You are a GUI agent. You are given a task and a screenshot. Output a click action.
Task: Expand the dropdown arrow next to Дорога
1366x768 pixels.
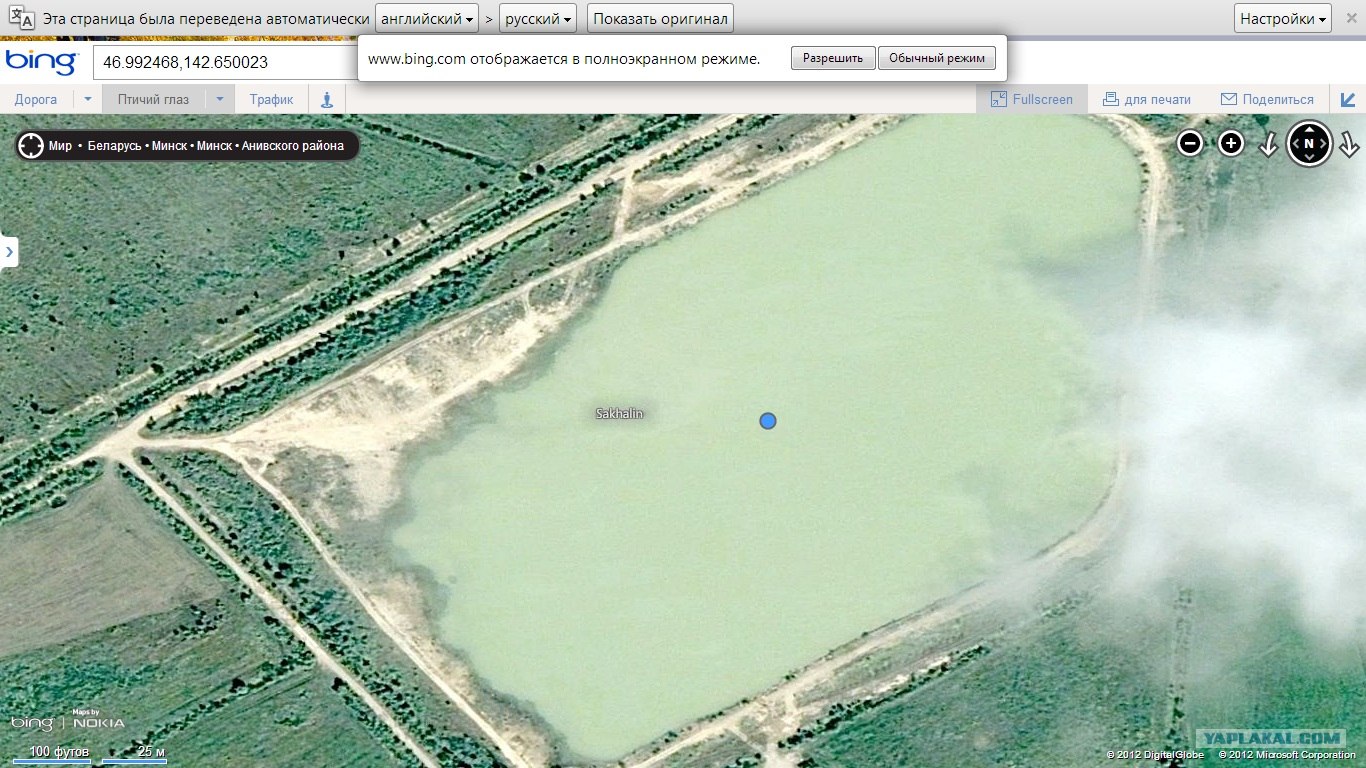pos(87,99)
